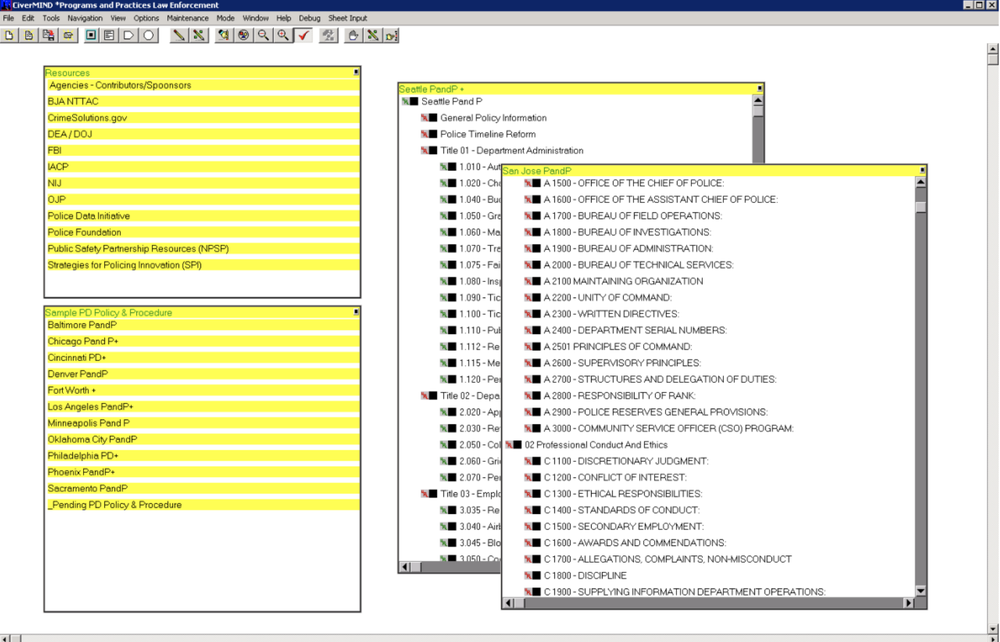Click the rightmost pointing hand toolbar icon
The height and width of the screenshot is (642, 1000).
[392, 36]
